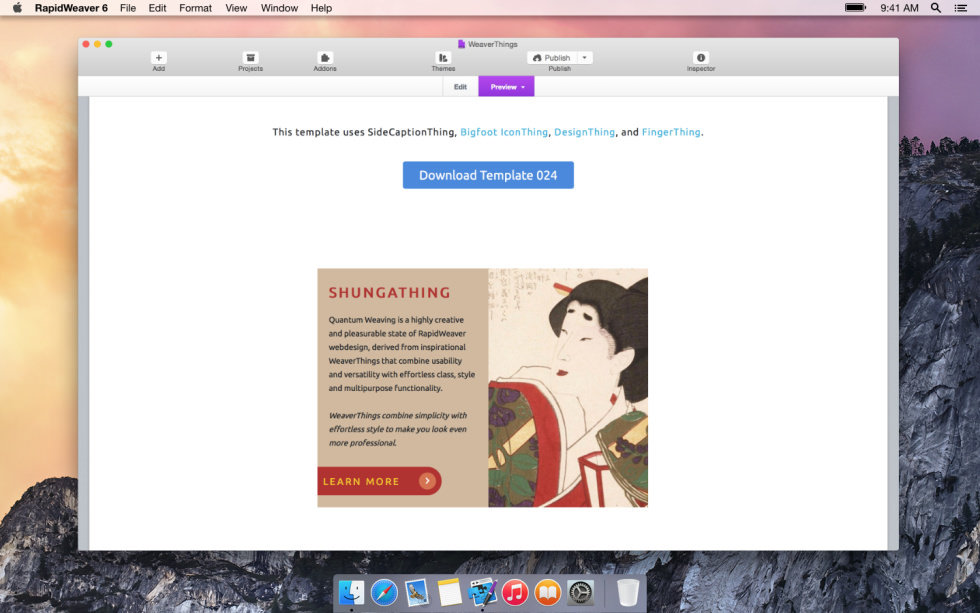Click the SHUNGATHING heading text
Image resolution: width=980 pixels, height=613 pixels.
pyautogui.click(x=389, y=292)
